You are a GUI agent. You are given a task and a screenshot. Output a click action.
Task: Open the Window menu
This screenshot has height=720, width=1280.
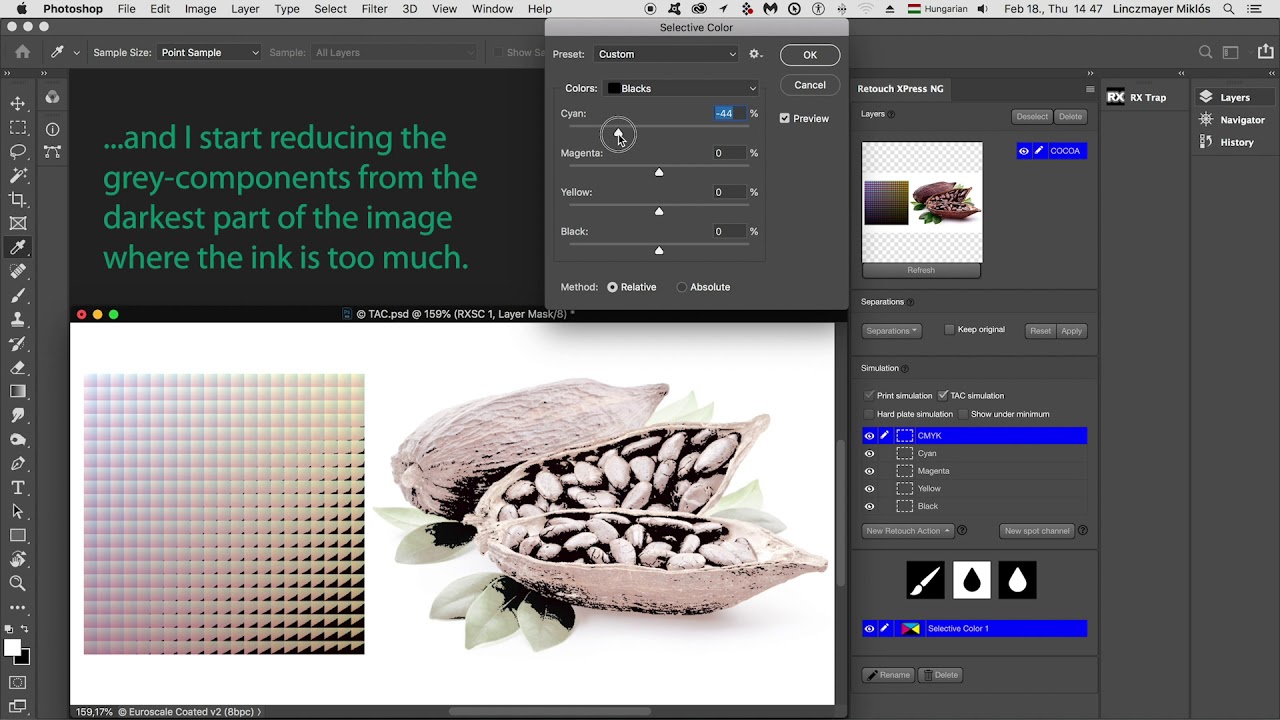coord(492,9)
